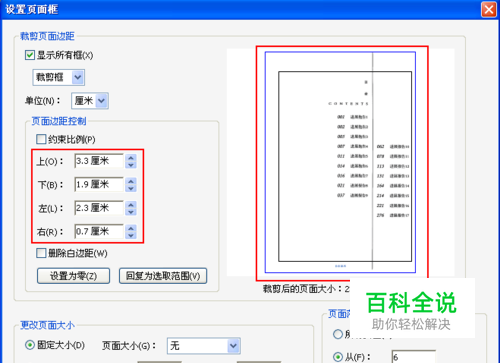Increase the 下(B) bottom margin value
This screenshot has width=500, height=363.
(x=131, y=181)
